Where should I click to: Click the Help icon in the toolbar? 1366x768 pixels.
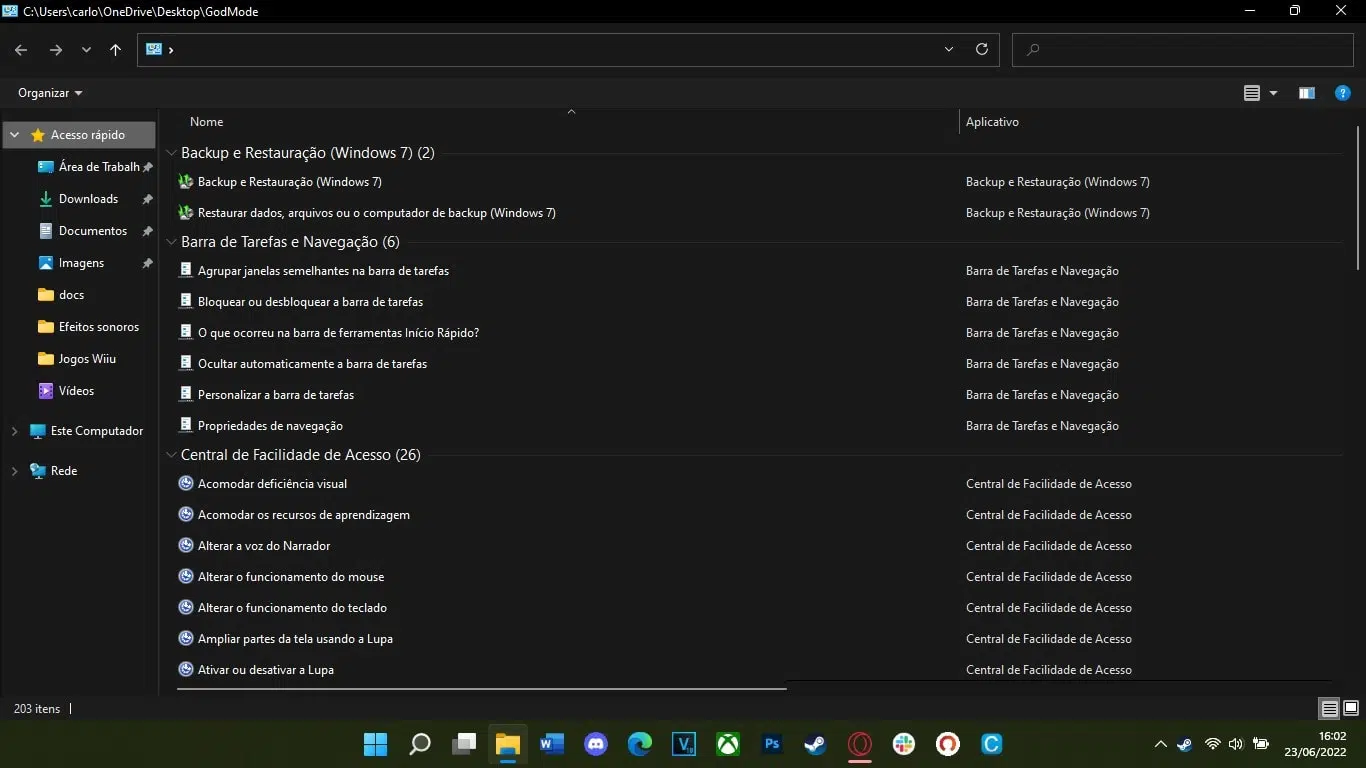[1342, 93]
